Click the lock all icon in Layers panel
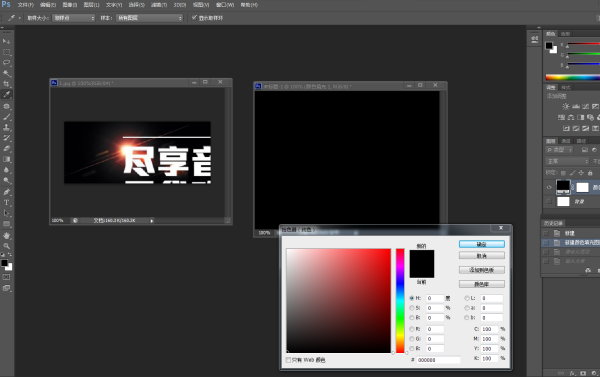The width and height of the screenshot is (600, 377). [590, 173]
